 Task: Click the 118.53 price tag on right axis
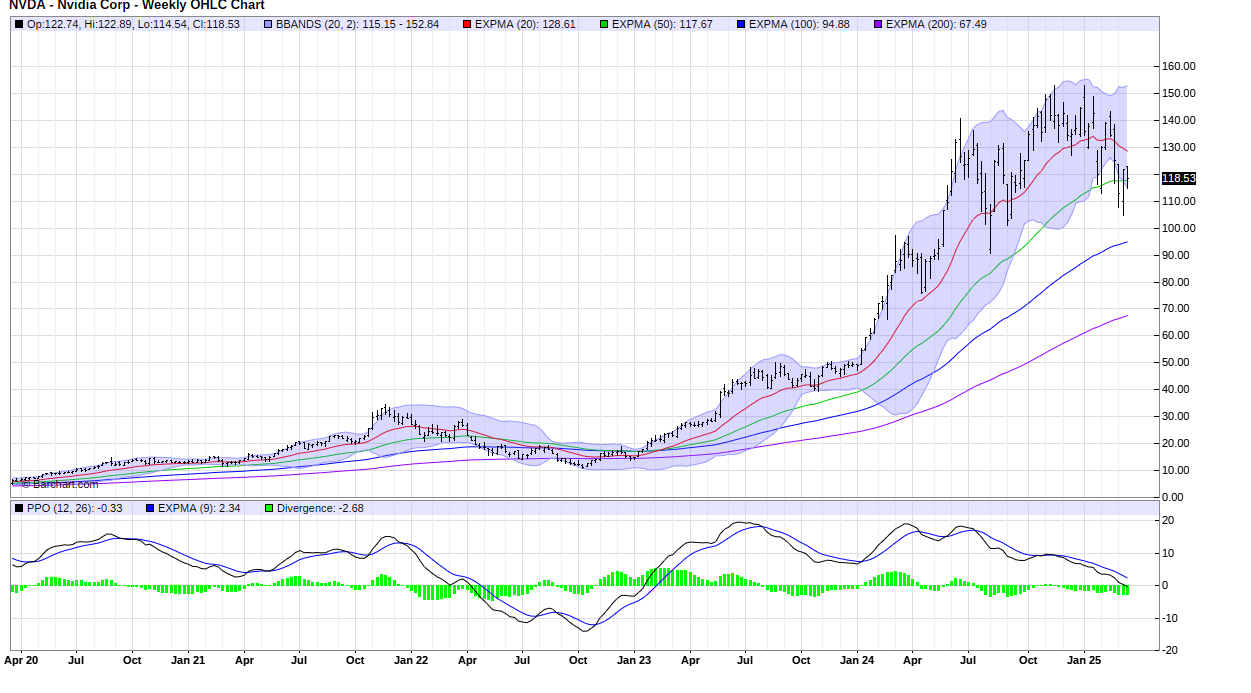pos(1180,177)
